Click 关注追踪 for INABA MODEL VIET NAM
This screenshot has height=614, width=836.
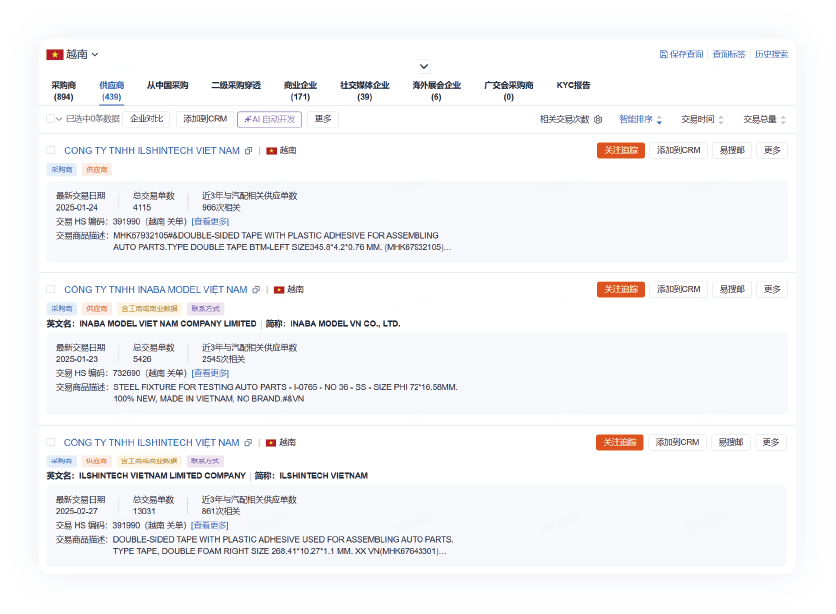[x=620, y=289]
